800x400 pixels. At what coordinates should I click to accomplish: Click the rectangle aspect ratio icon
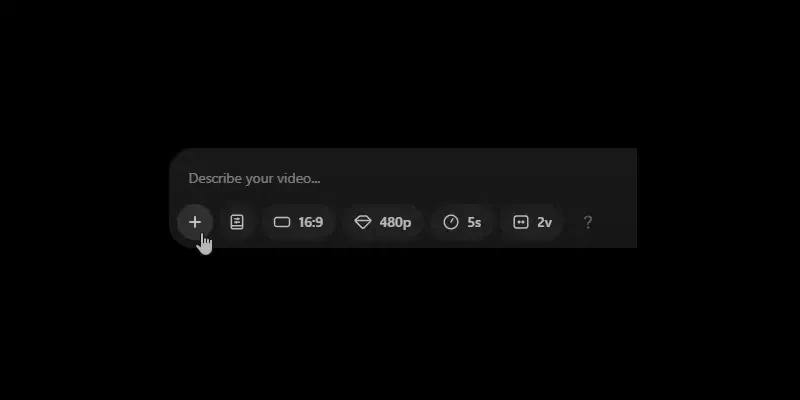coord(282,222)
